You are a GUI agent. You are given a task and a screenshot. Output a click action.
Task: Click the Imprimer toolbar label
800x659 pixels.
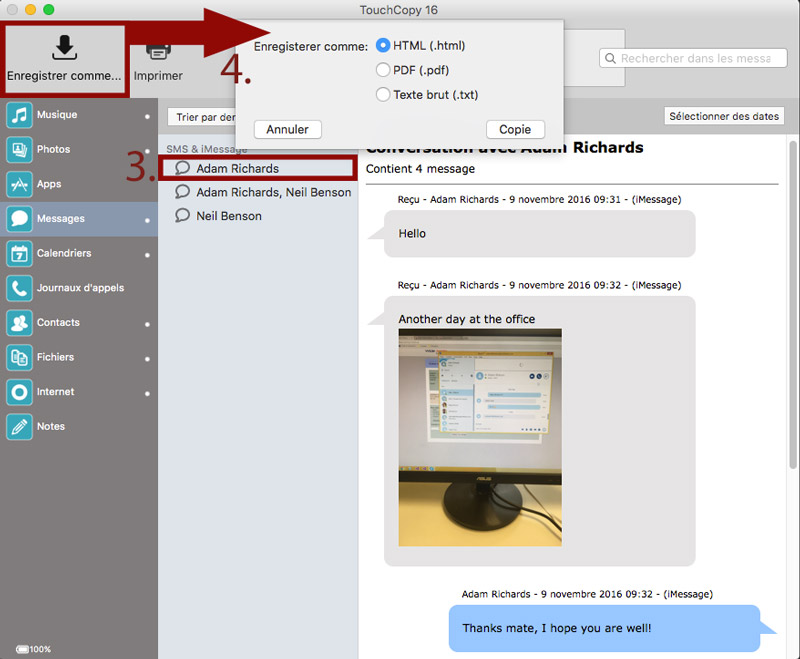coord(158,75)
